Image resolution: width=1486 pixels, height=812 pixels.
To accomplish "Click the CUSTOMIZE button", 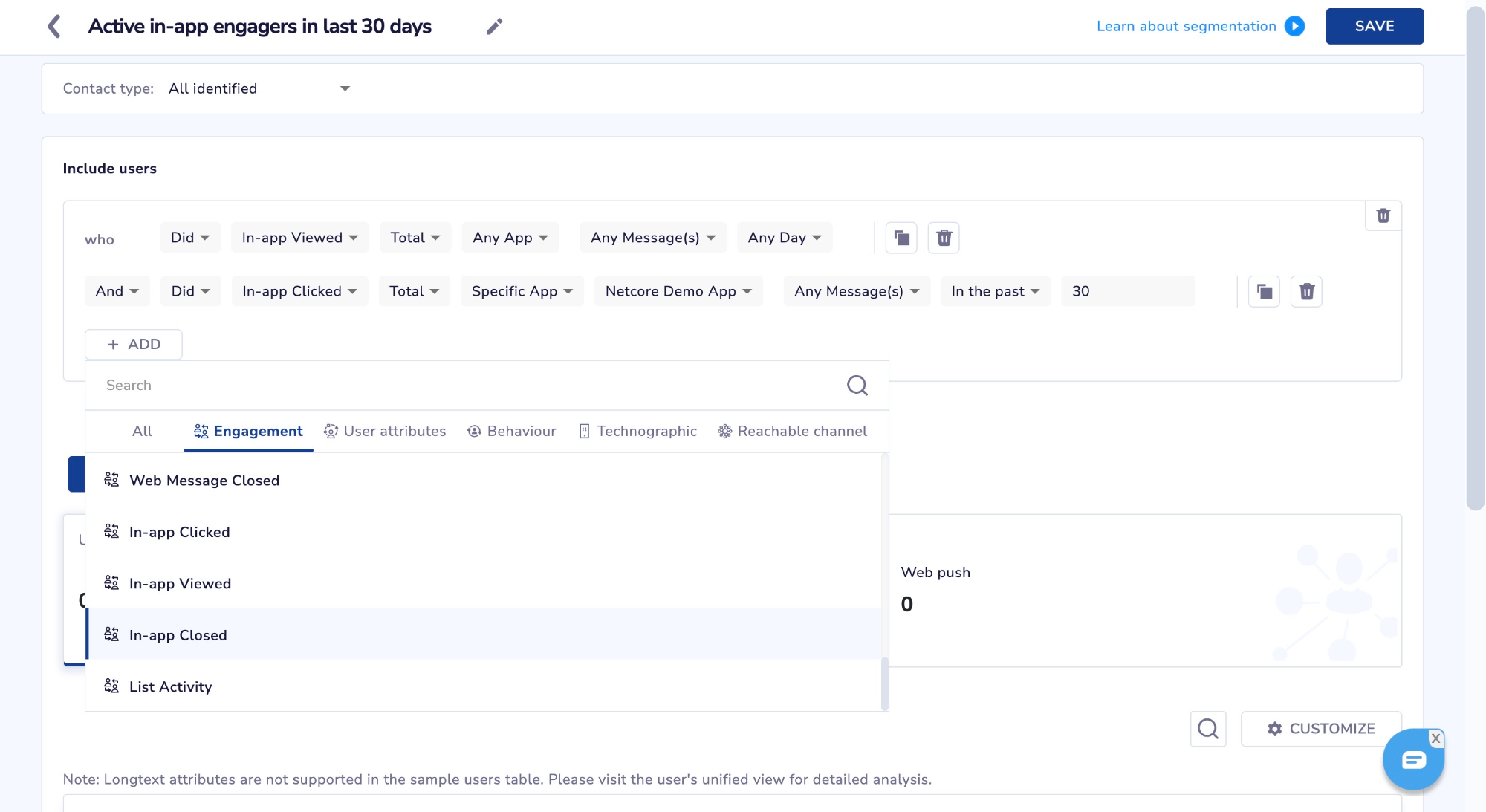I will [x=1321, y=729].
